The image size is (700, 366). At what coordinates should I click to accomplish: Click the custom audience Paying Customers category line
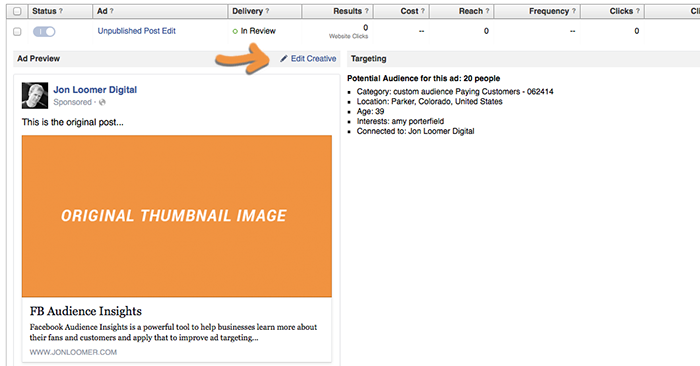click(455, 92)
